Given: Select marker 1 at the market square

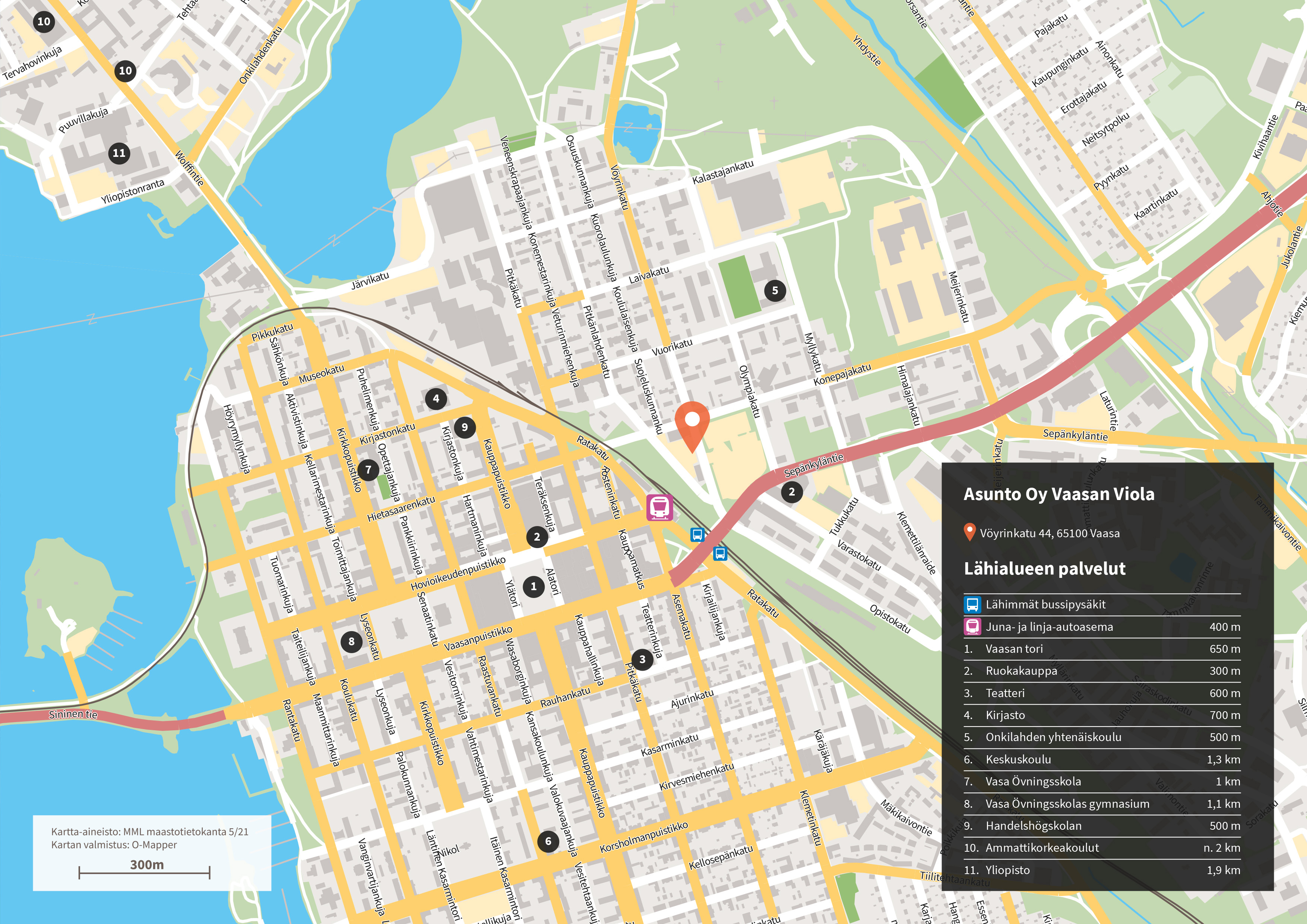Looking at the screenshot, I should click(534, 586).
